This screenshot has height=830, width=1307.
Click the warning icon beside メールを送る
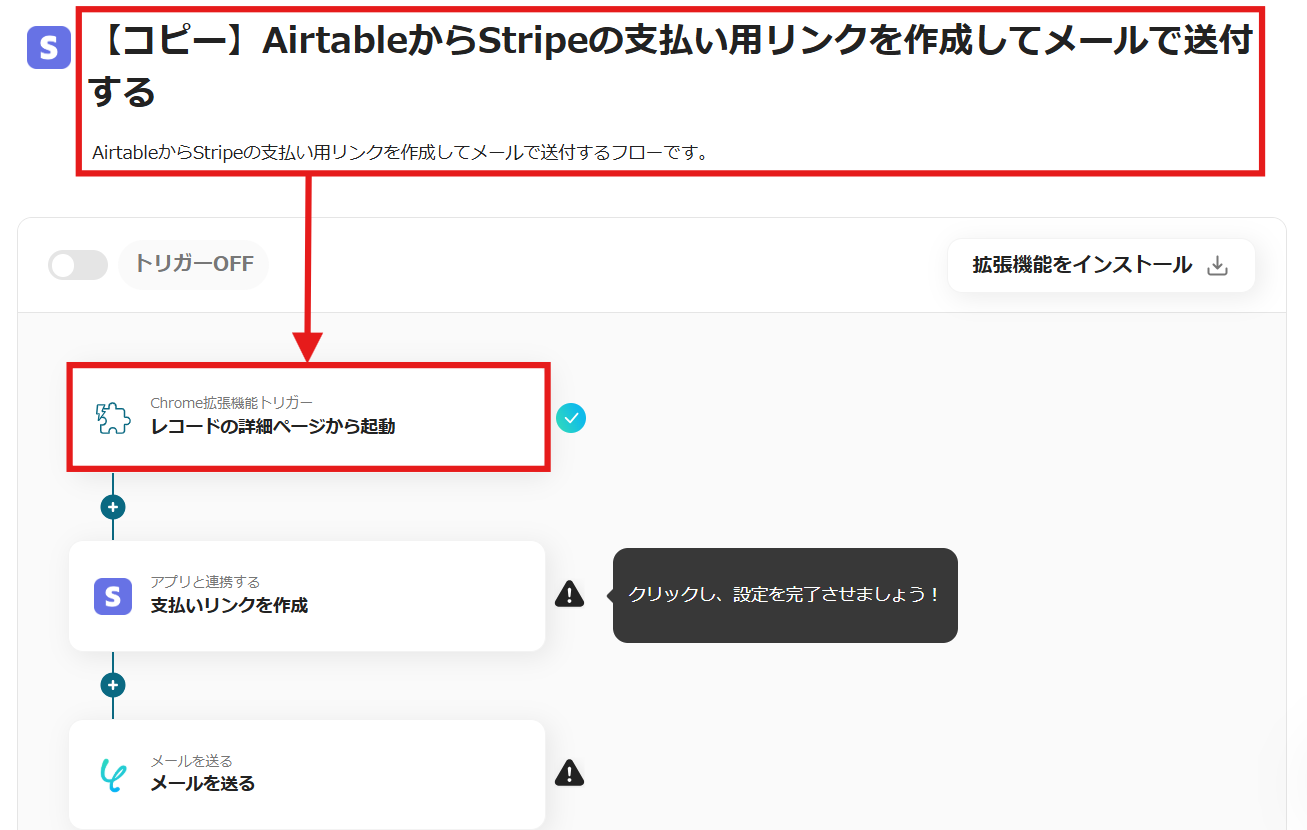click(569, 772)
